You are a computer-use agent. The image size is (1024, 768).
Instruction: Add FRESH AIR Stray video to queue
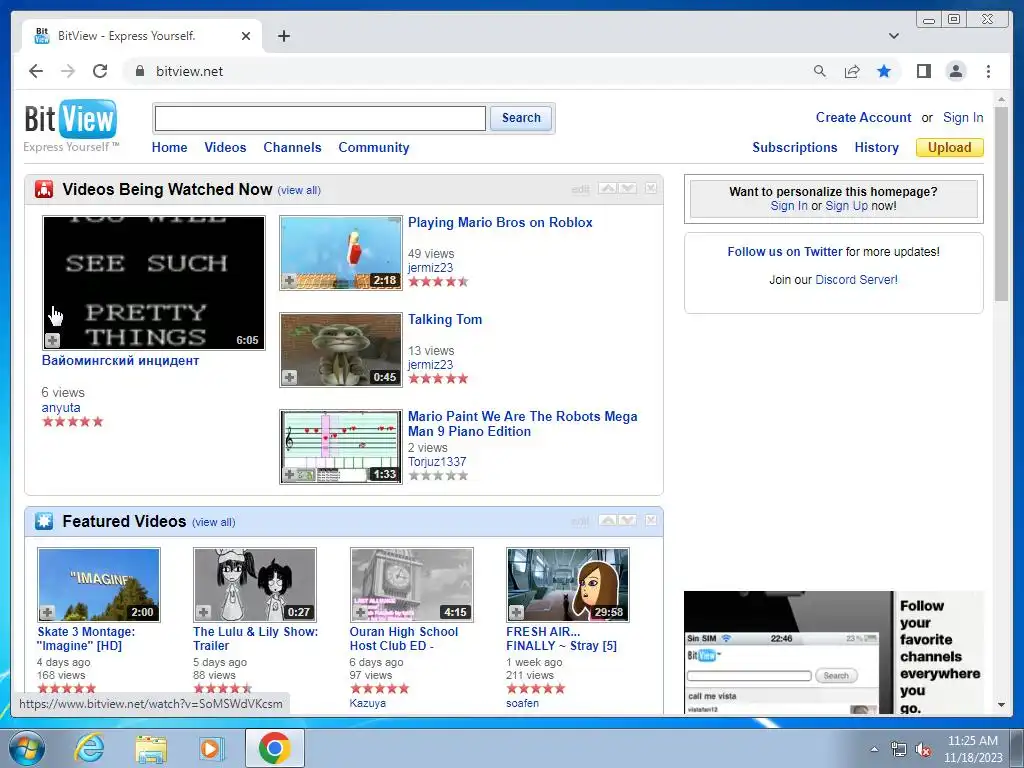point(517,613)
